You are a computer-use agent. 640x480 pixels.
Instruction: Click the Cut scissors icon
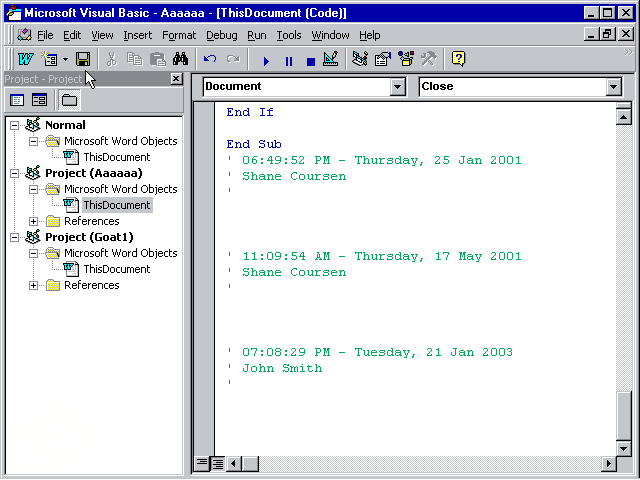111,59
